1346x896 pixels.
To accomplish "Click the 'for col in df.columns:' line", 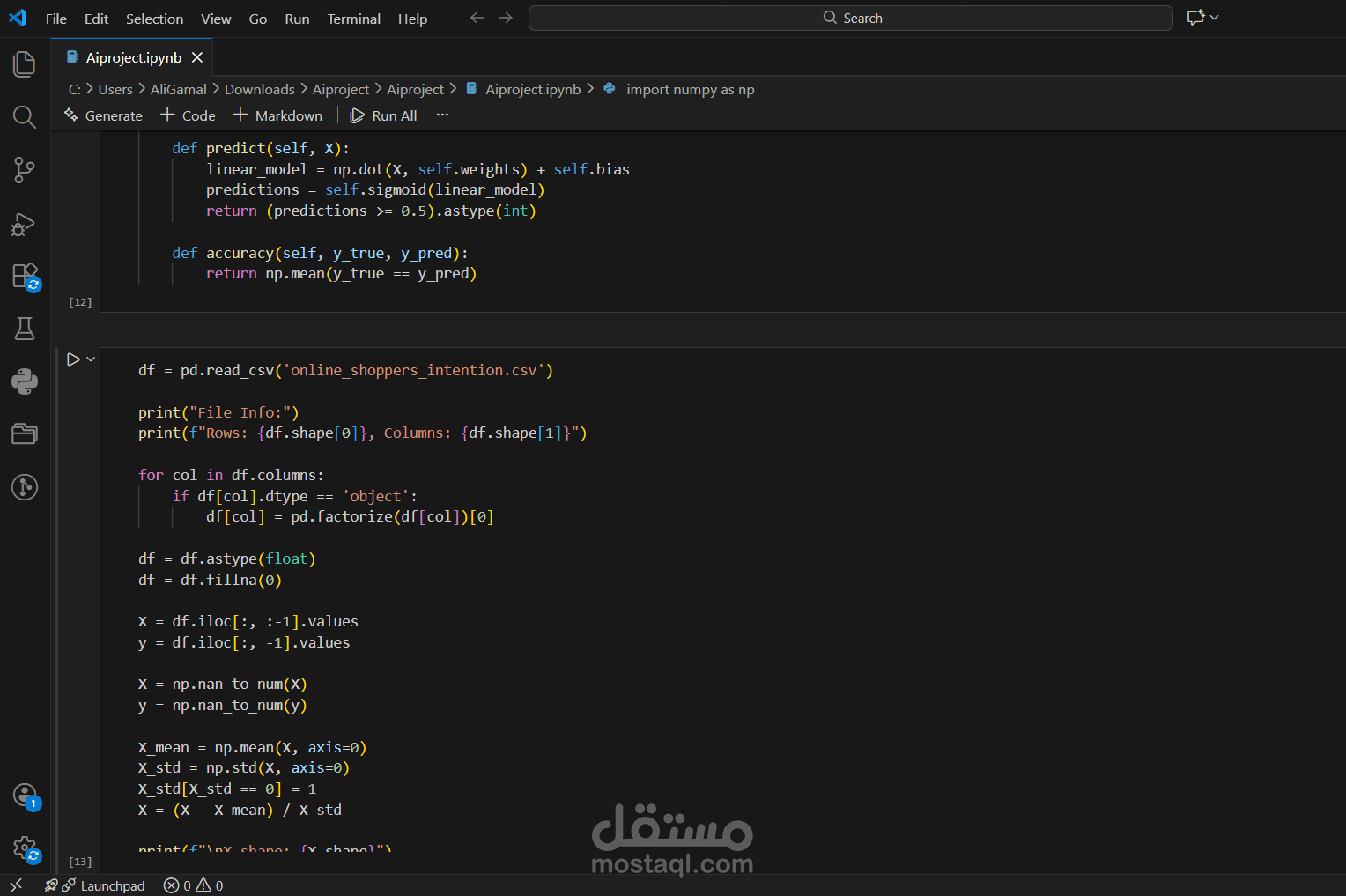I will pos(231,475).
